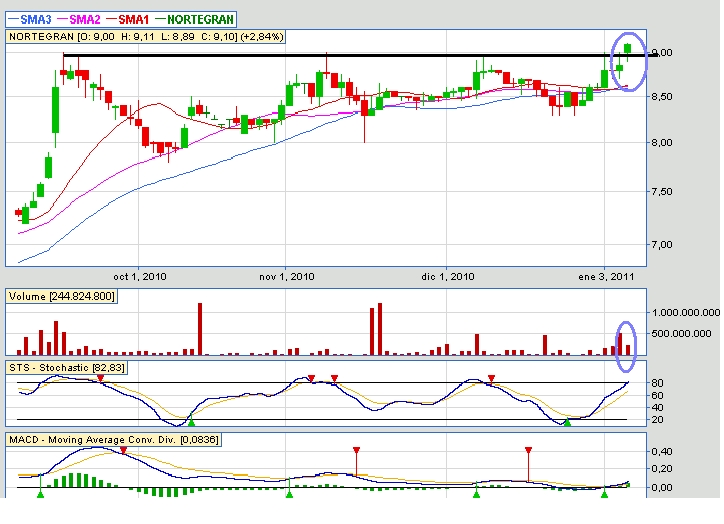Click the MACD red sell marker before oct 1
The image size is (724, 524).
coord(123,450)
